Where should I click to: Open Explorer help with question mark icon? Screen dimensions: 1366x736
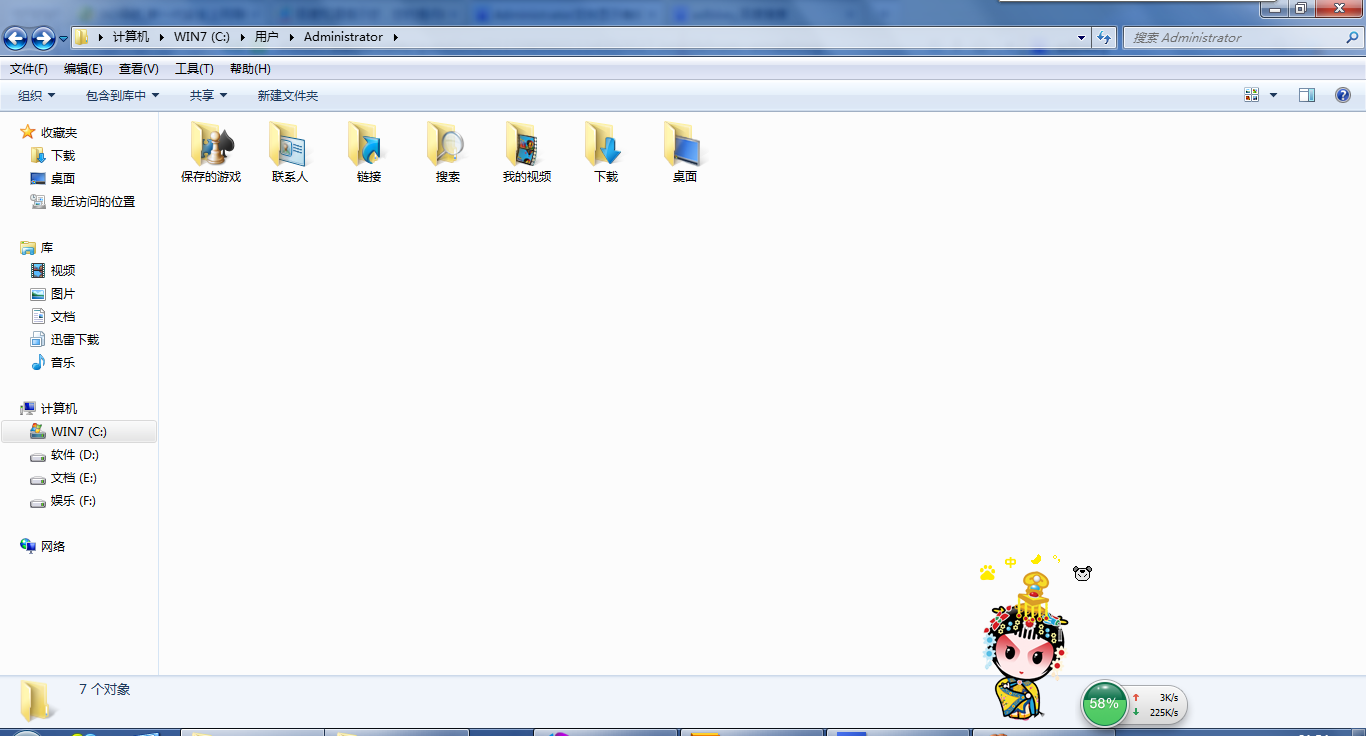pyautogui.click(x=1343, y=95)
